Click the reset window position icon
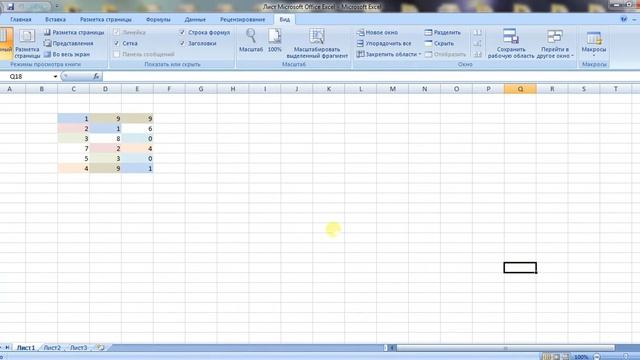 click(477, 54)
